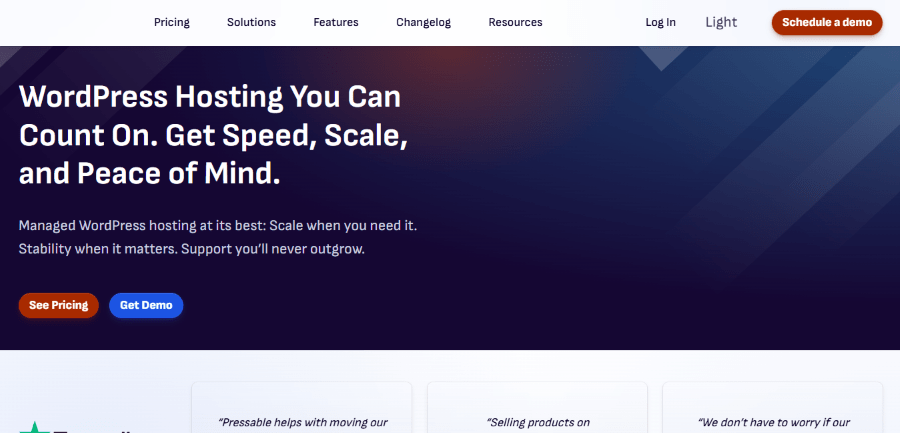Expand the Features navigation menu
900x433 pixels.
point(335,22)
